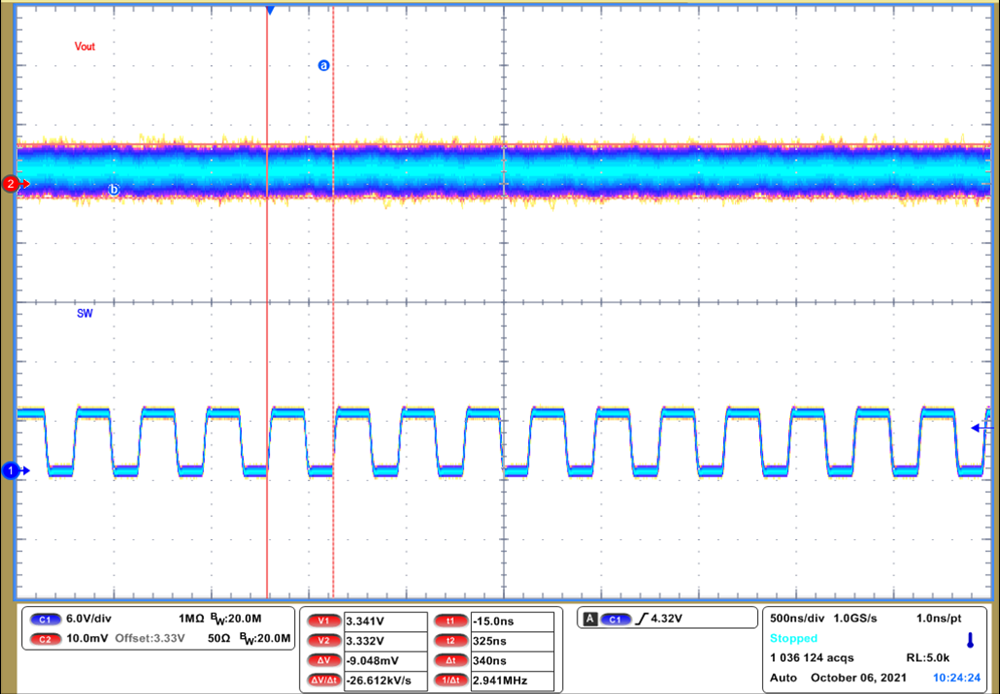Toggle the A trigger source indicator

591,618
